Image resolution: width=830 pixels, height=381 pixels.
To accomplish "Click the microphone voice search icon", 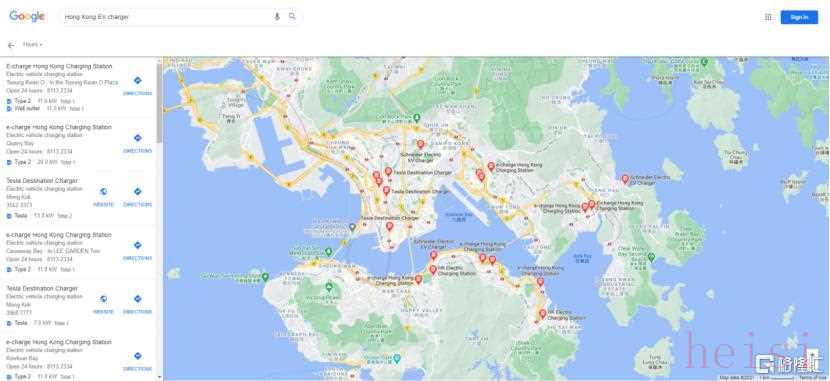I will click(277, 17).
